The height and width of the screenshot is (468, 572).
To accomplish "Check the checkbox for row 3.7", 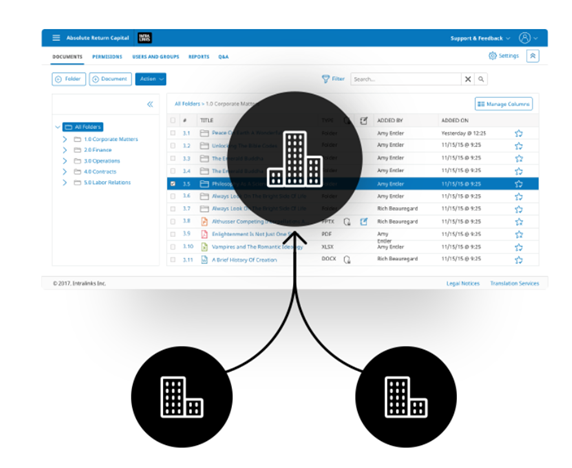I will [173, 209].
